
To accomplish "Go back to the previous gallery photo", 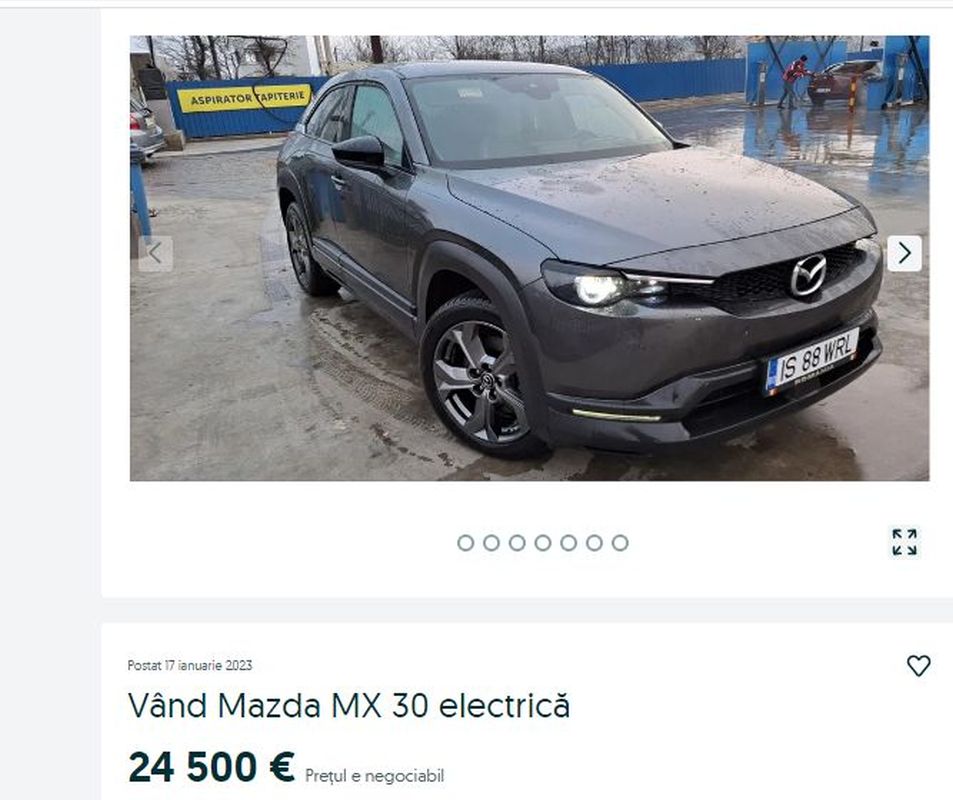I will (156, 253).
